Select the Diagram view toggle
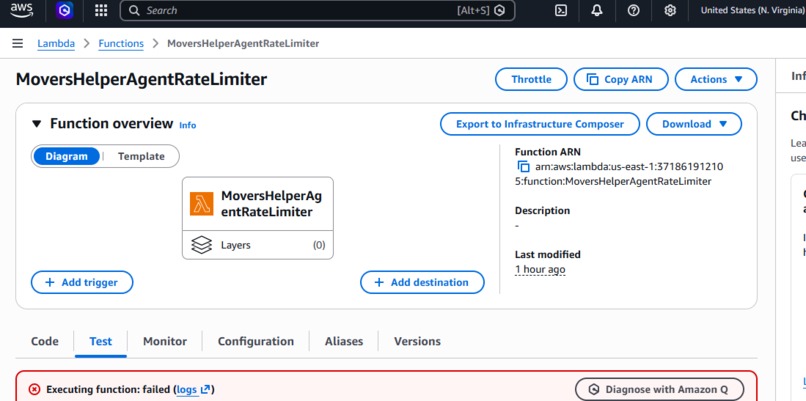806x401 pixels. (x=66, y=156)
